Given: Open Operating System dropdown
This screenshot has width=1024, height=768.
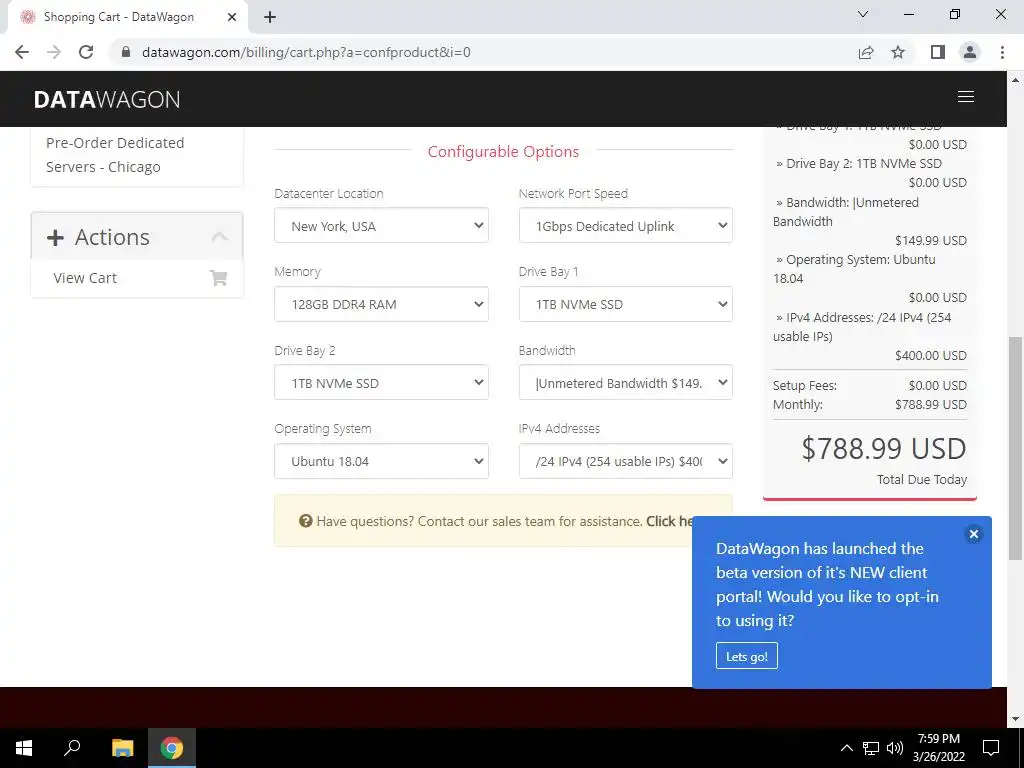Looking at the screenshot, I should pyautogui.click(x=381, y=461).
